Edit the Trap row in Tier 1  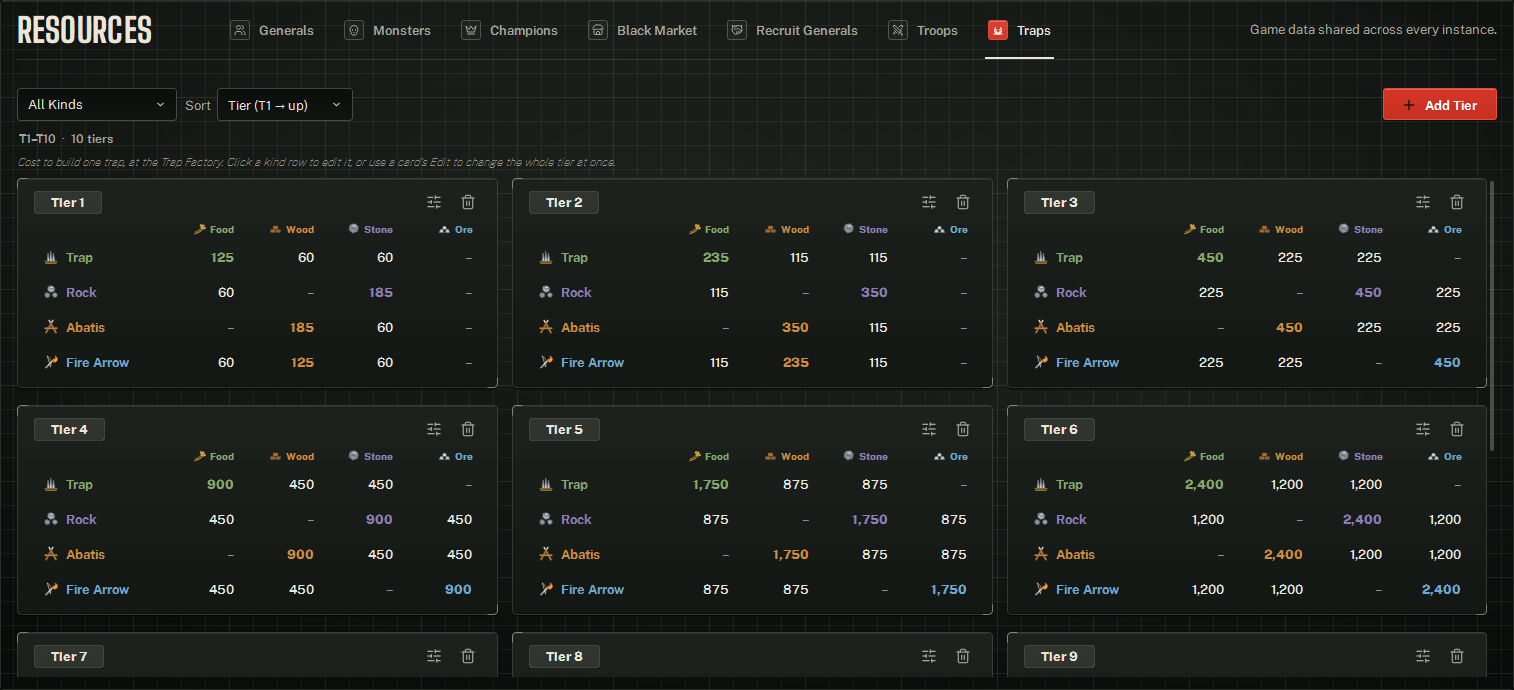coord(258,258)
